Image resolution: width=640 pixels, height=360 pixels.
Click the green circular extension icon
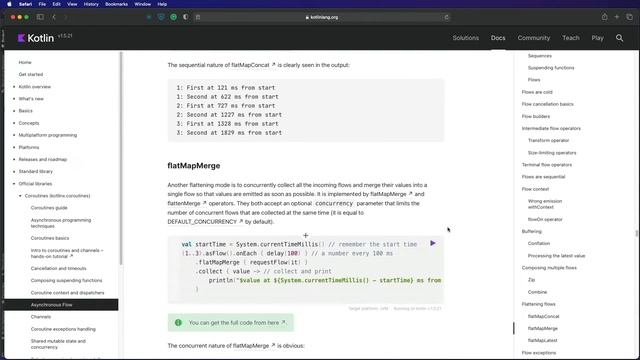click(x=173, y=17)
